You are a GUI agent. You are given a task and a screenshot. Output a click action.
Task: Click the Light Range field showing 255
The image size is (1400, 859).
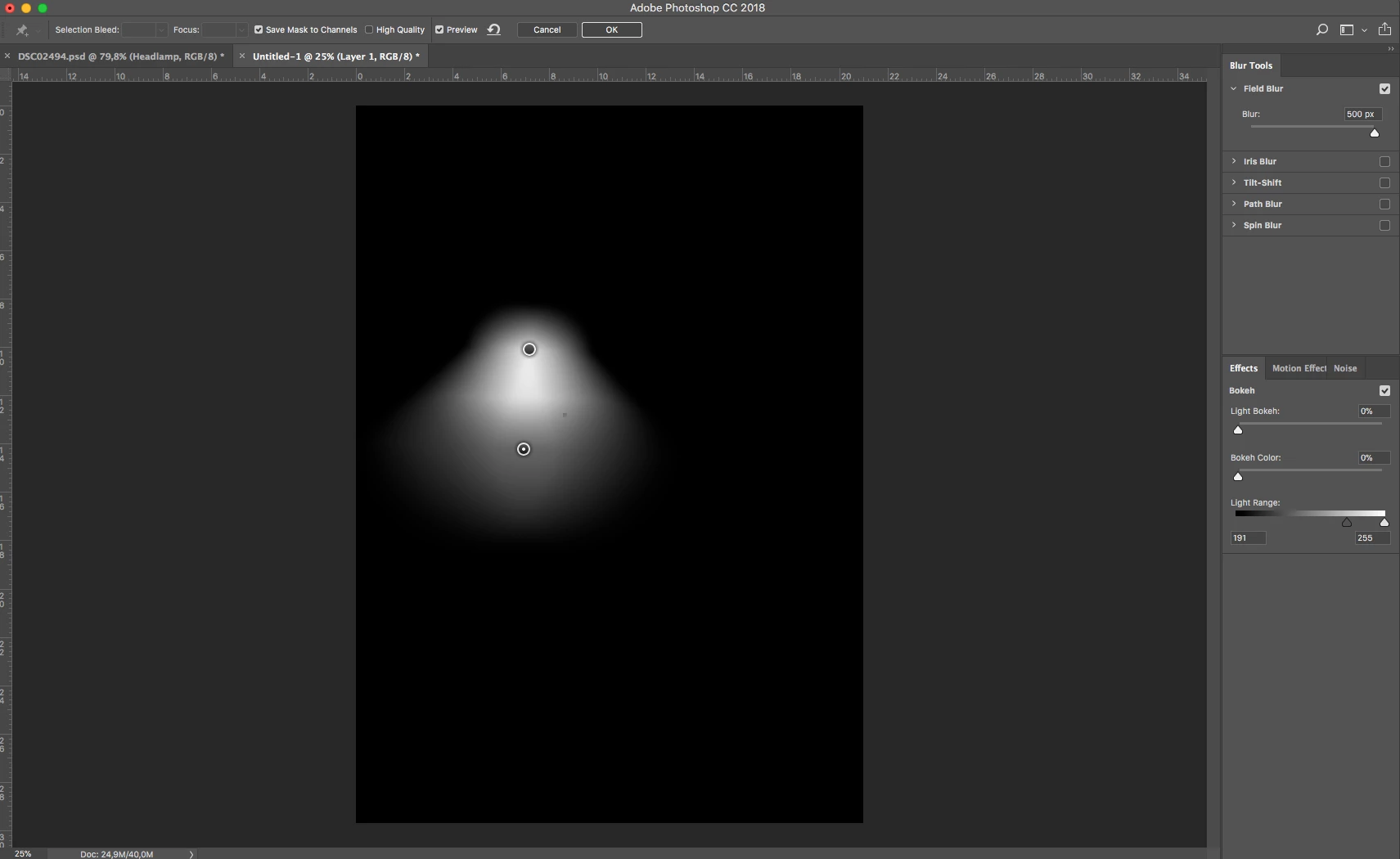pyautogui.click(x=1372, y=538)
